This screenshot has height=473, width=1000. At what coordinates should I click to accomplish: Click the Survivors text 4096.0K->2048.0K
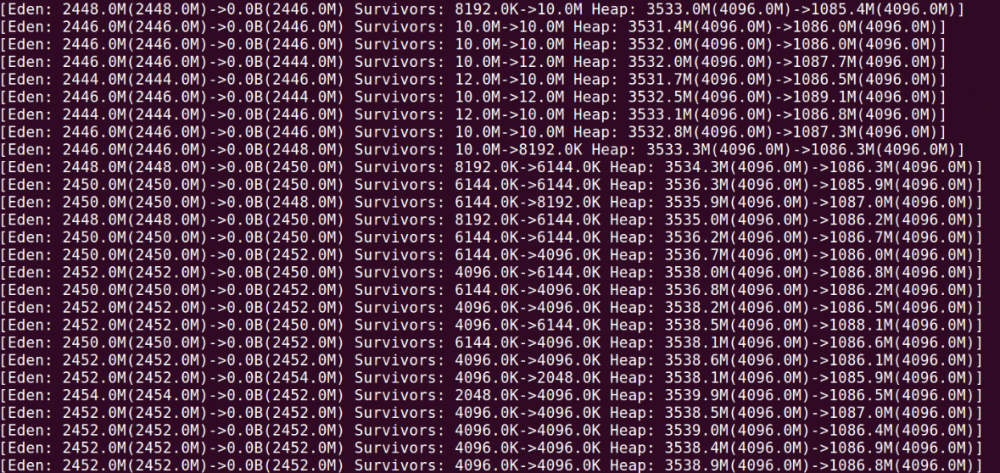(528, 377)
